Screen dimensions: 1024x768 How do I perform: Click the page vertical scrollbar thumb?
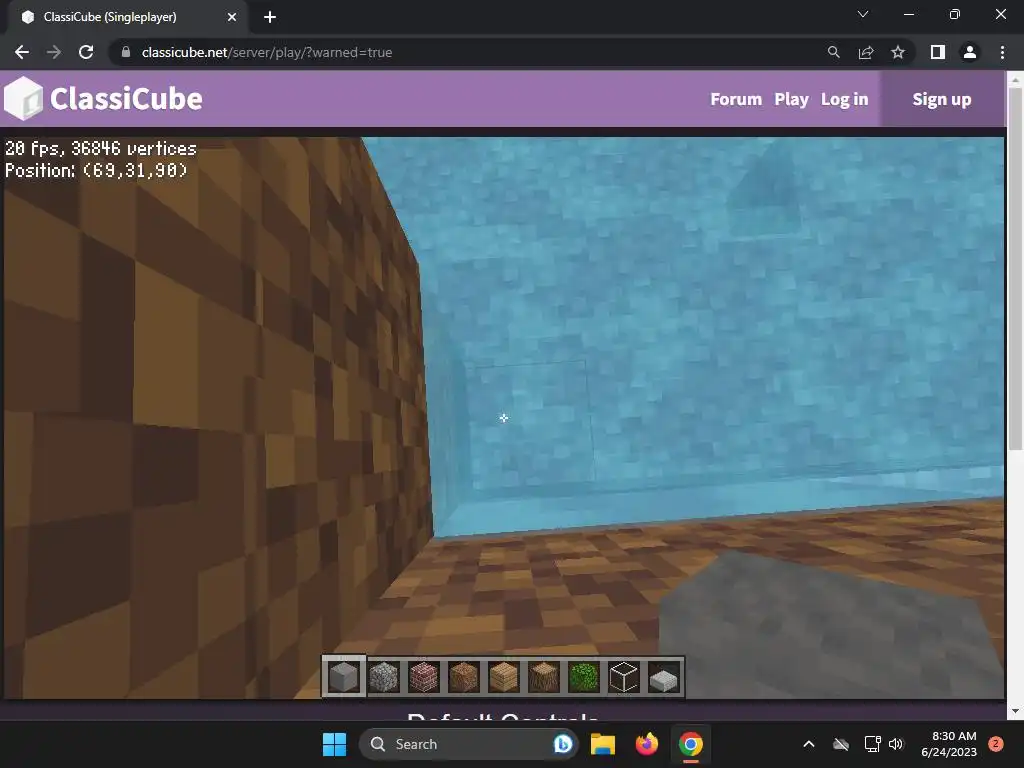[x=1015, y=268]
